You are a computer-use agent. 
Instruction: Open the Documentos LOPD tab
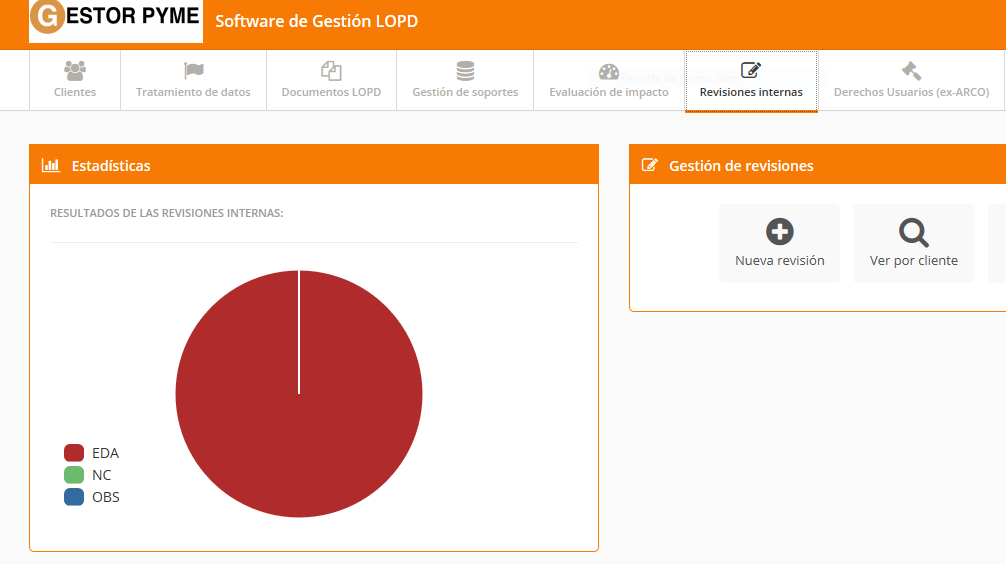tap(331, 80)
